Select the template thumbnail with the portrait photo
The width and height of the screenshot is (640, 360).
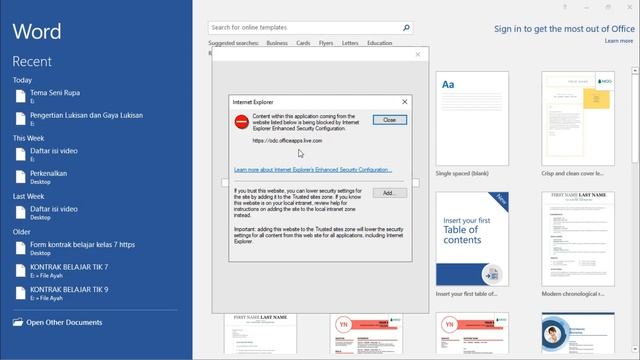578,333
